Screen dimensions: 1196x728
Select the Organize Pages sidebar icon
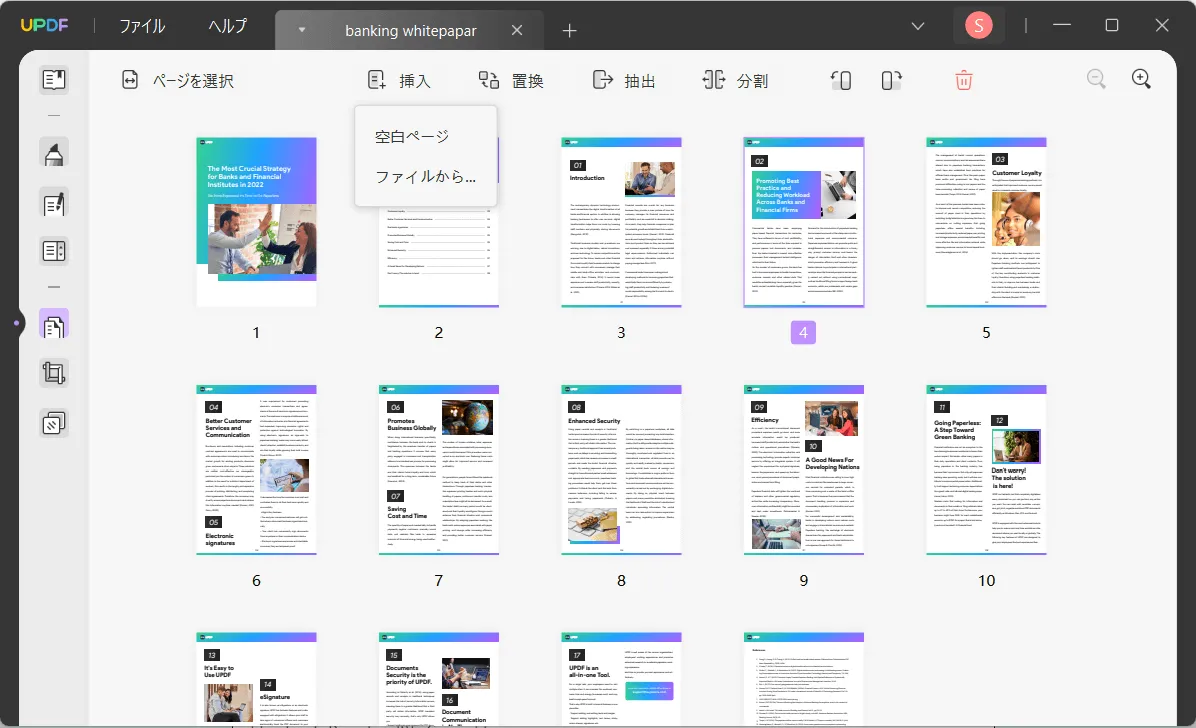point(53,325)
